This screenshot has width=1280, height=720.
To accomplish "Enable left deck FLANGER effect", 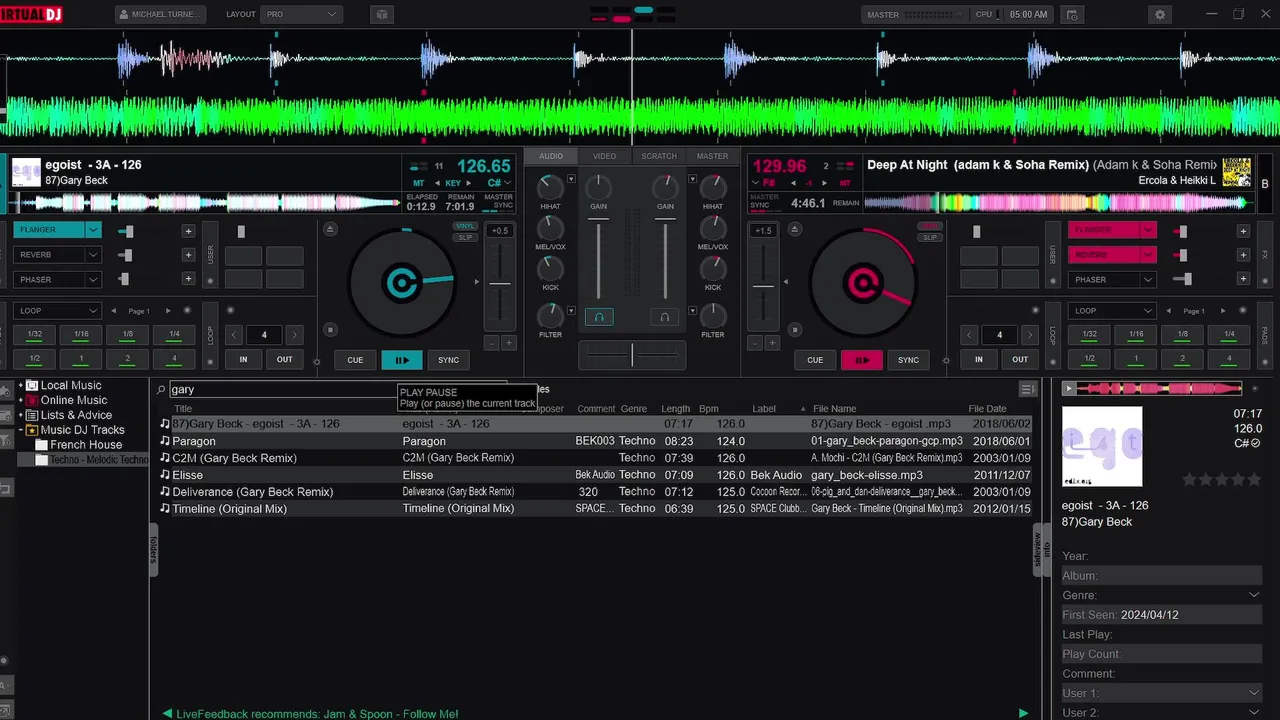I will pos(48,230).
